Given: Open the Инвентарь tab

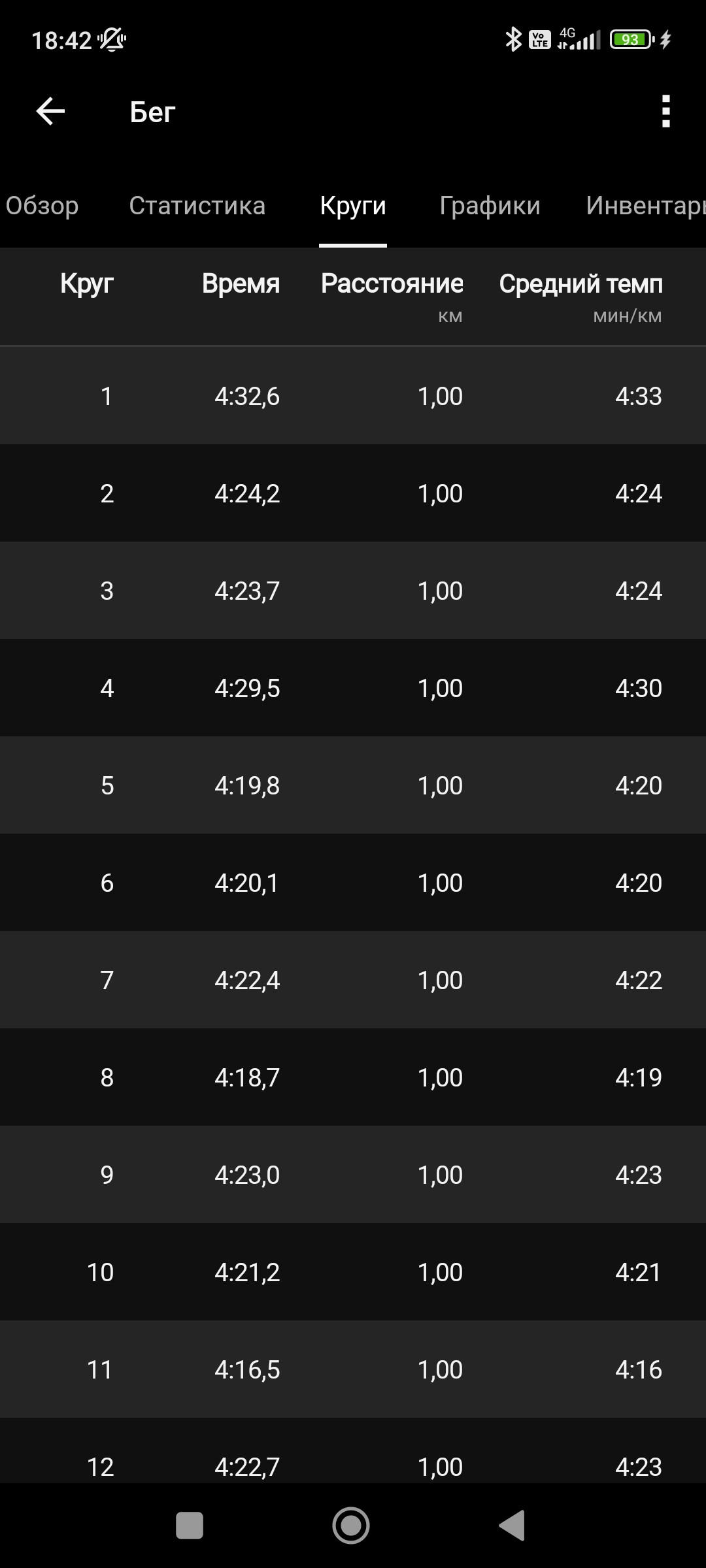Looking at the screenshot, I should (x=646, y=205).
